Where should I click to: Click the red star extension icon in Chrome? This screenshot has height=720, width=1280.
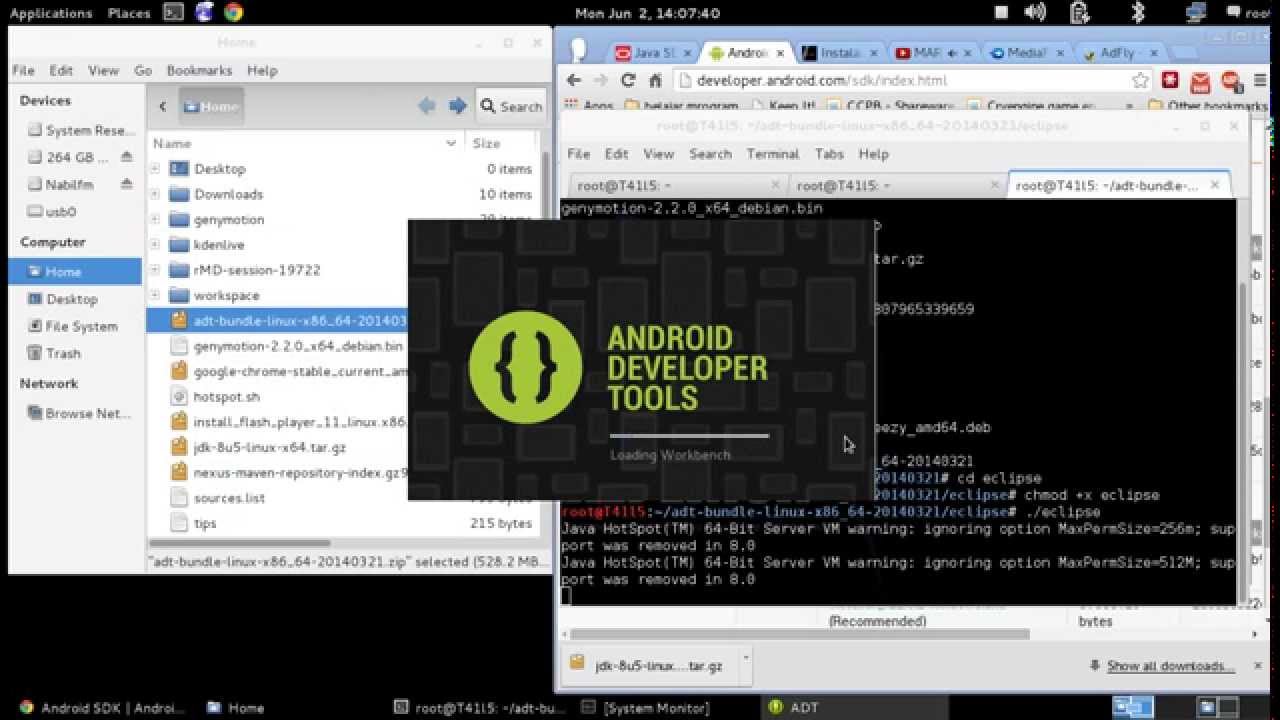[1170, 81]
